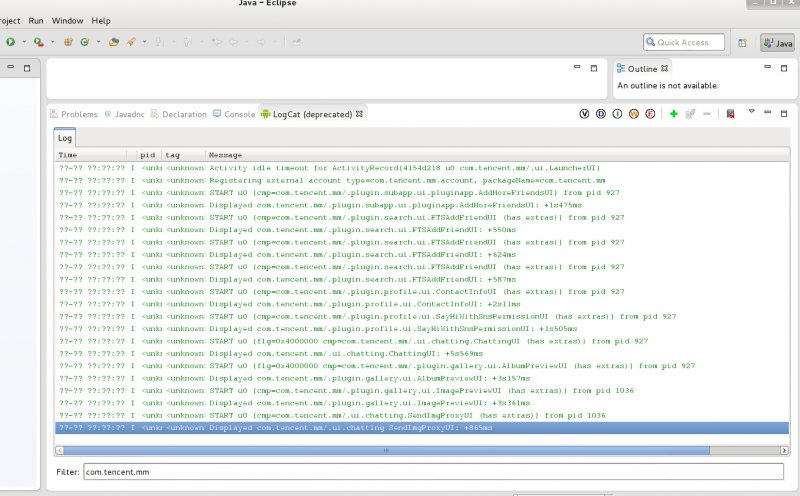Switch to the Javadoc tab
This screenshot has height=496, width=800.
click(124, 114)
